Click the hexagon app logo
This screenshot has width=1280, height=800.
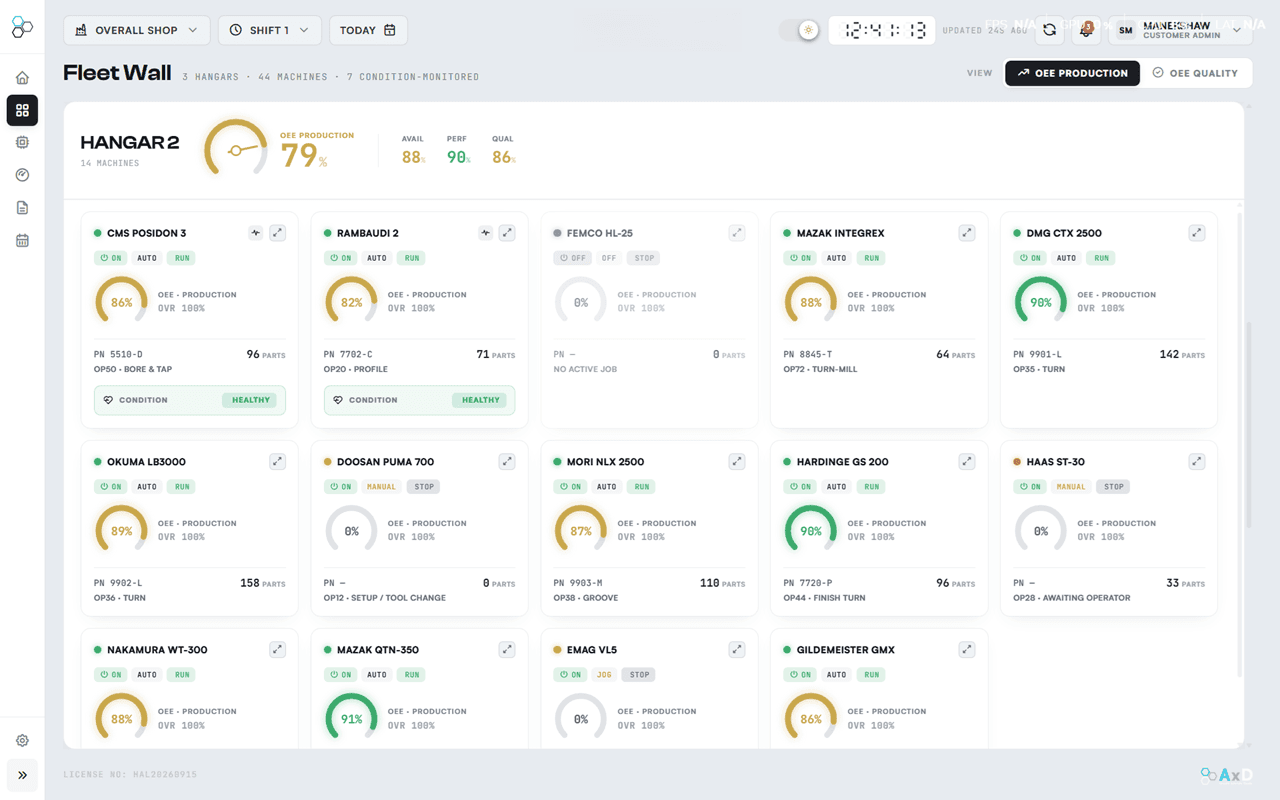[22, 27]
